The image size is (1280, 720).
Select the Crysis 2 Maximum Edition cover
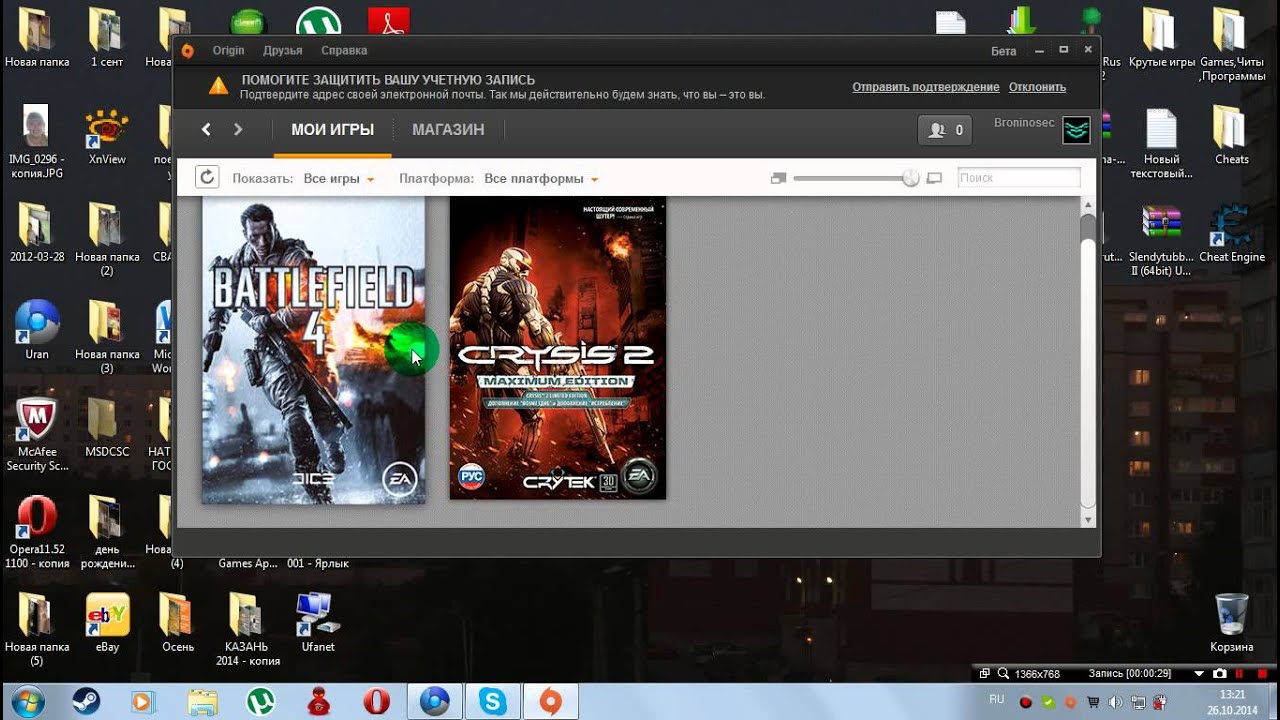coord(558,348)
